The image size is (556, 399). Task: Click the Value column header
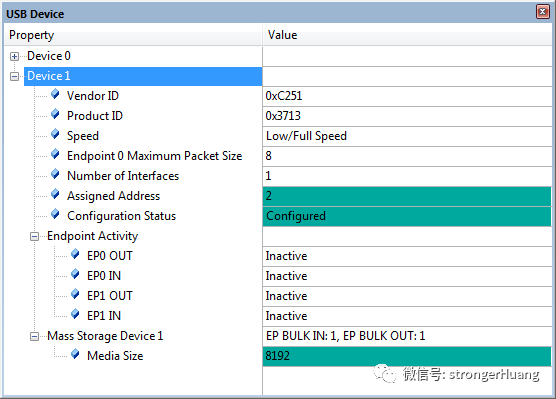[x=407, y=35]
